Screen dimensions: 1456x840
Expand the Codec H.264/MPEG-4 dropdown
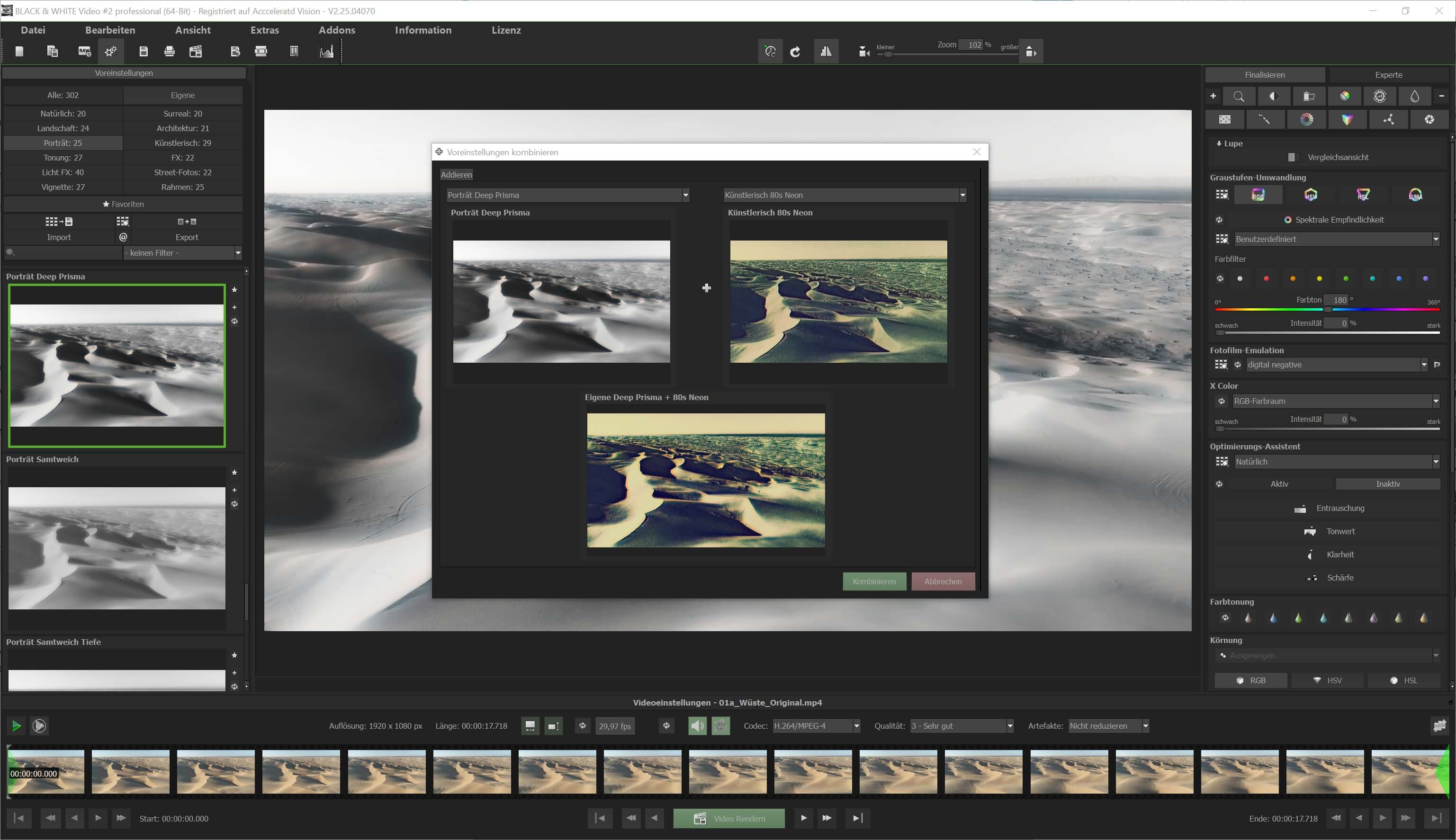click(x=856, y=726)
